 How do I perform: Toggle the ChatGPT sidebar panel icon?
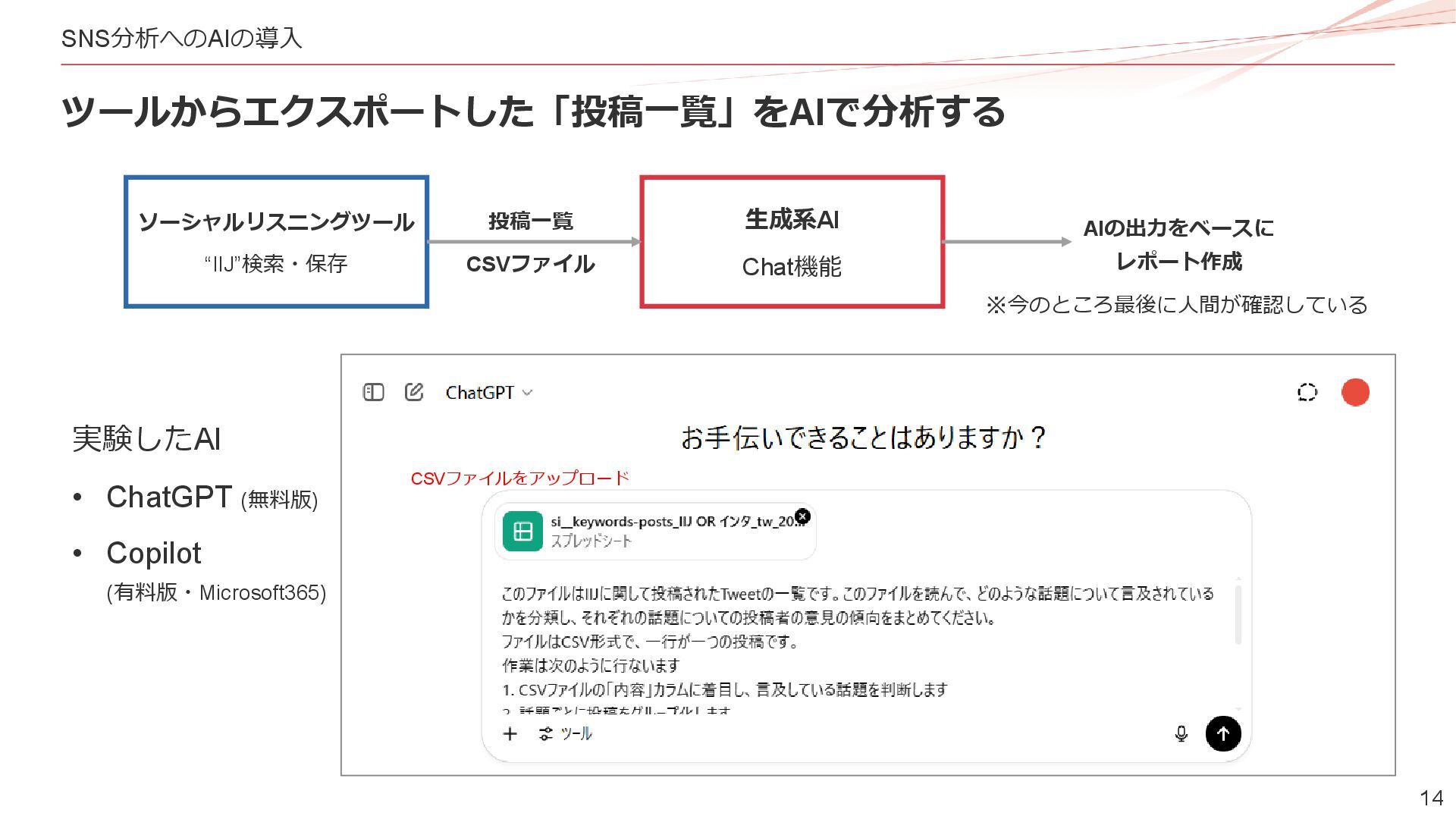[x=373, y=392]
